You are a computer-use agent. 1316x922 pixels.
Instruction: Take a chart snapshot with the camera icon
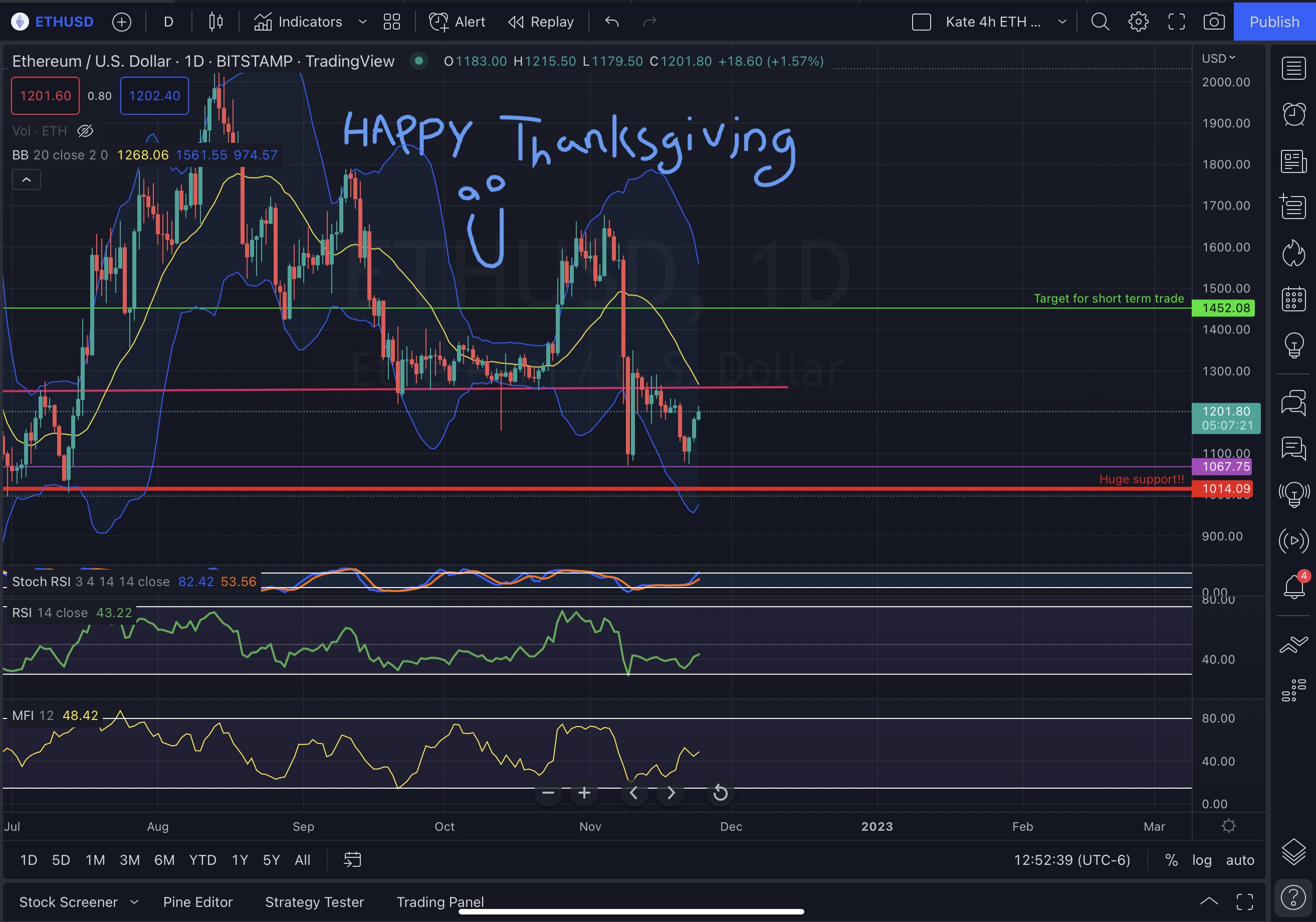[1214, 22]
